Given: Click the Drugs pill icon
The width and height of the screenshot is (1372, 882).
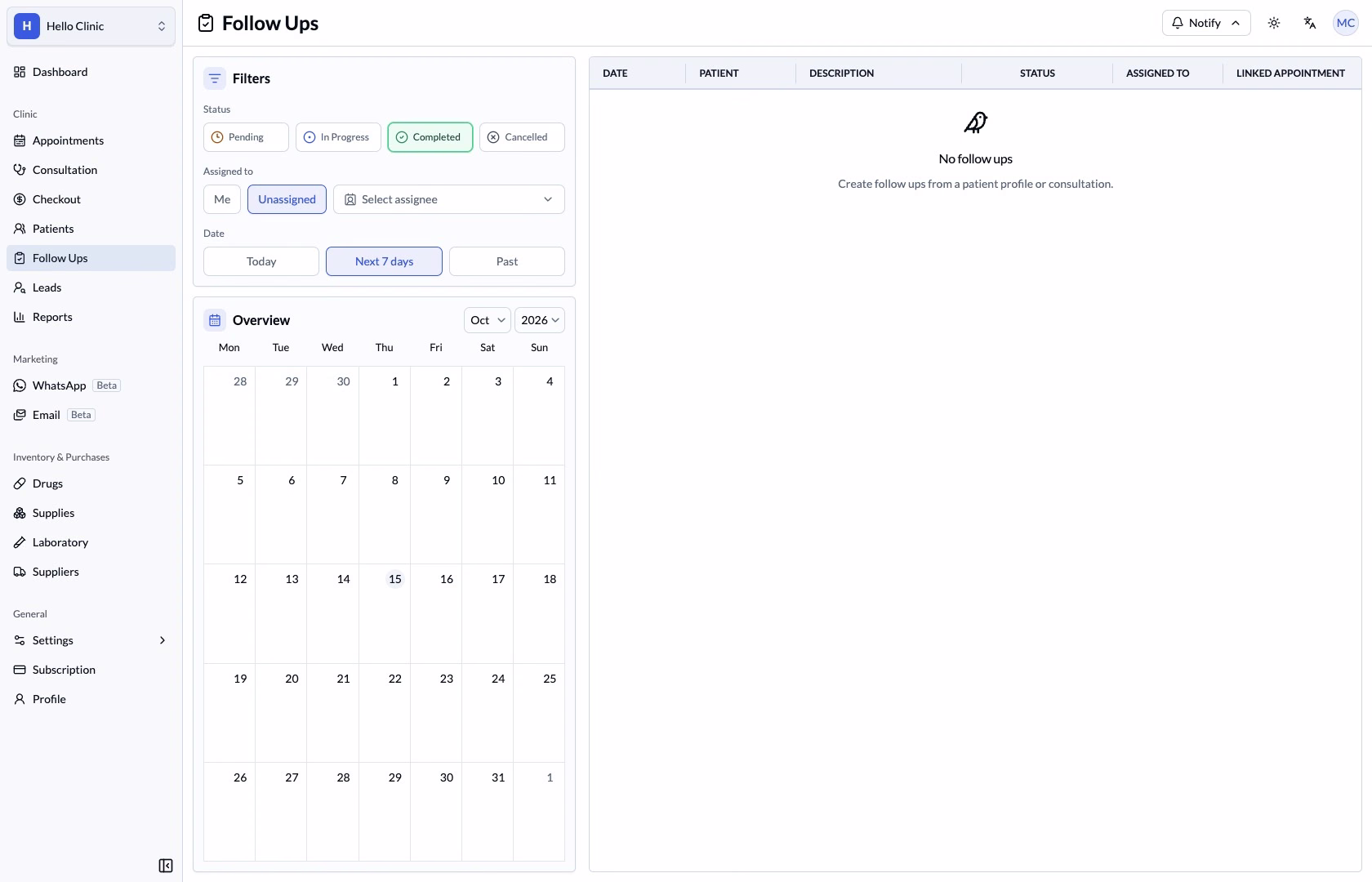Looking at the screenshot, I should [x=20, y=483].
